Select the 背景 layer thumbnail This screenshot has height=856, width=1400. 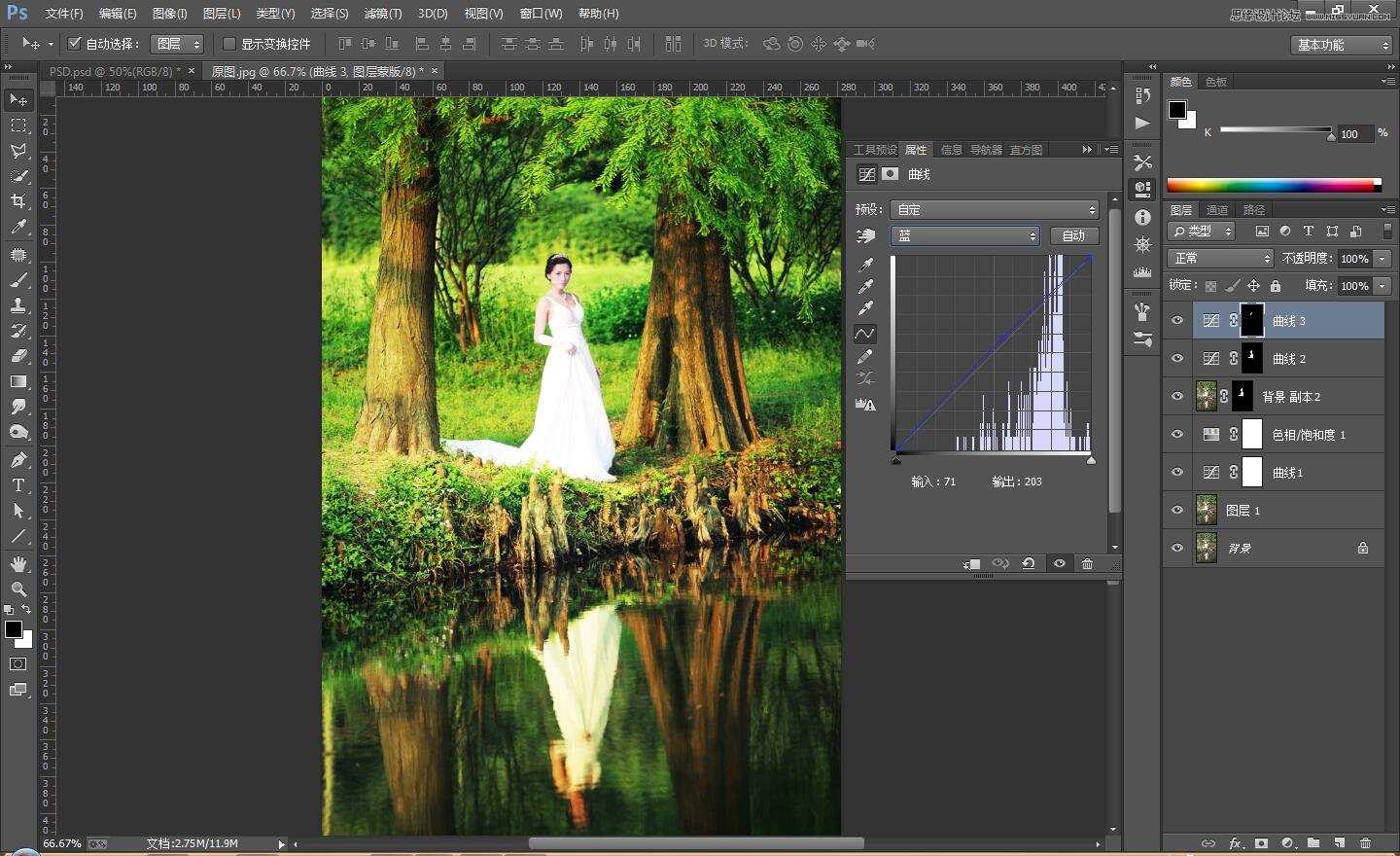tap(1207, 549)
